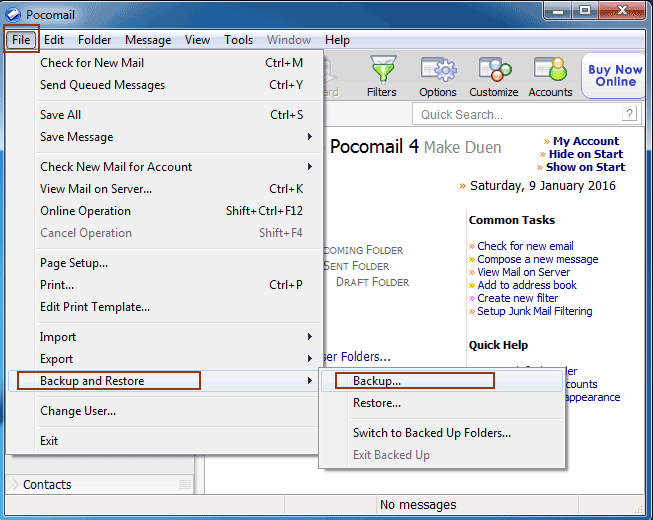Click the No messages status bar text
This screenshot has height=520, width=653.
(418, 505)
